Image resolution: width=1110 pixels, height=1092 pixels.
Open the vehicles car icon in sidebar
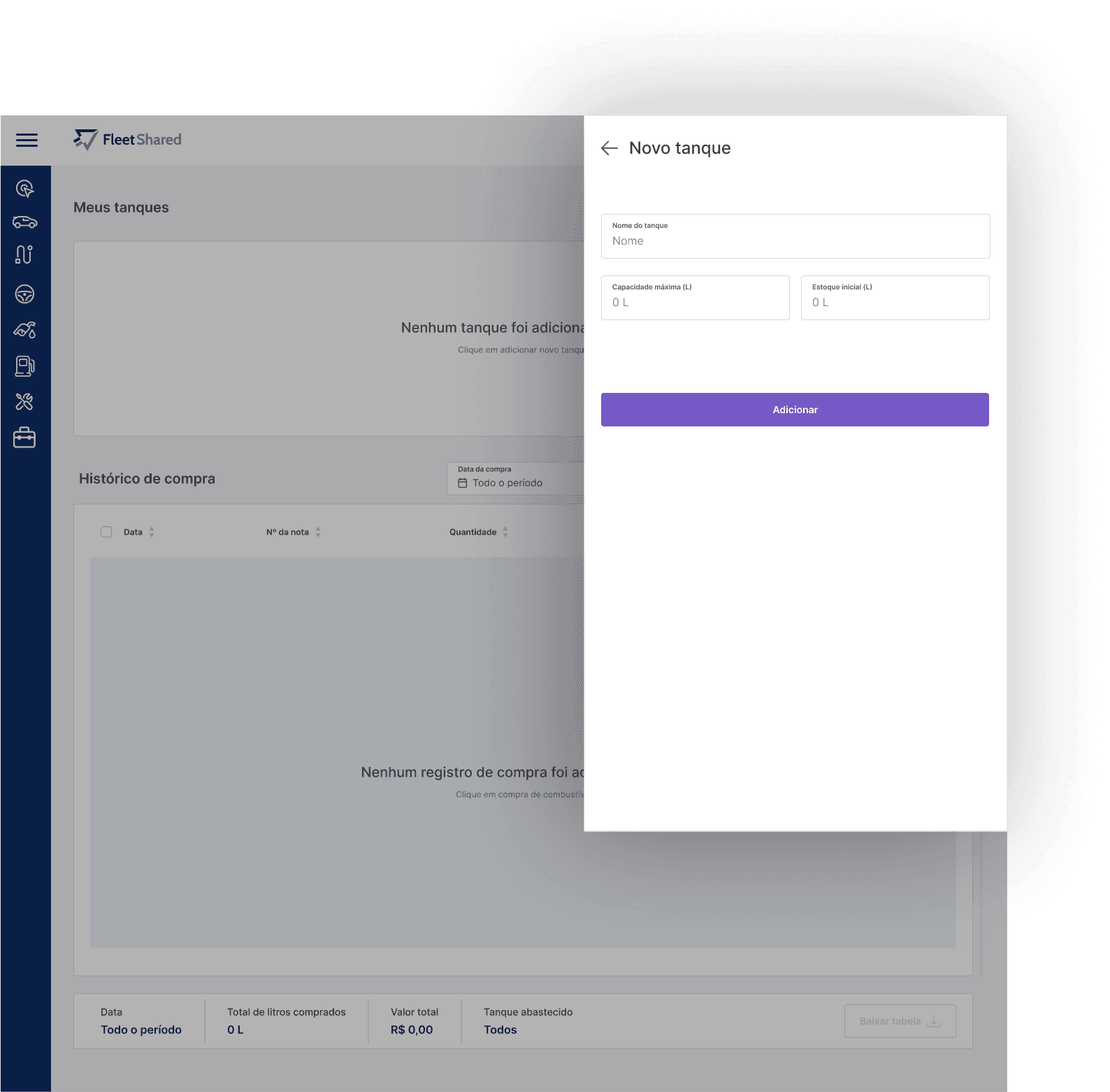pyautogui.click(x=24, y=222)
